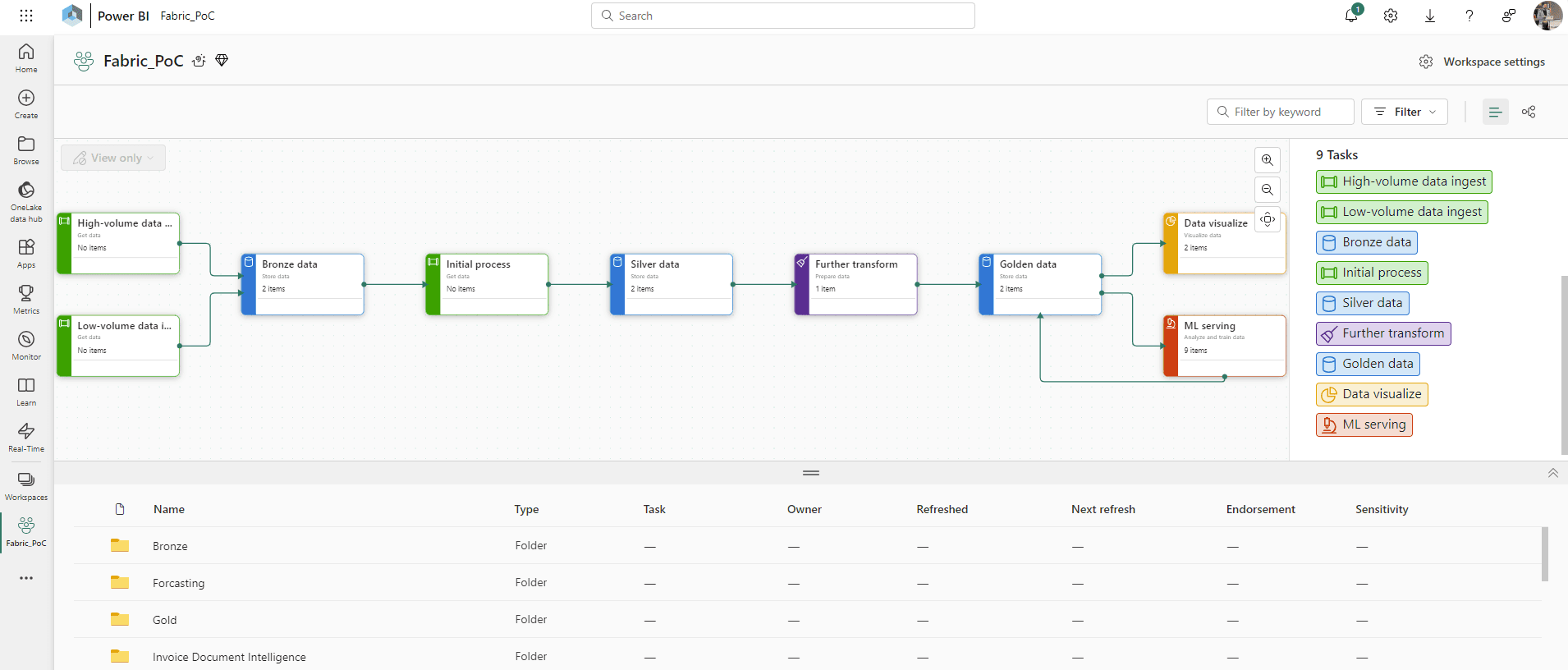Fit the task flow to view

[1268, 219]
